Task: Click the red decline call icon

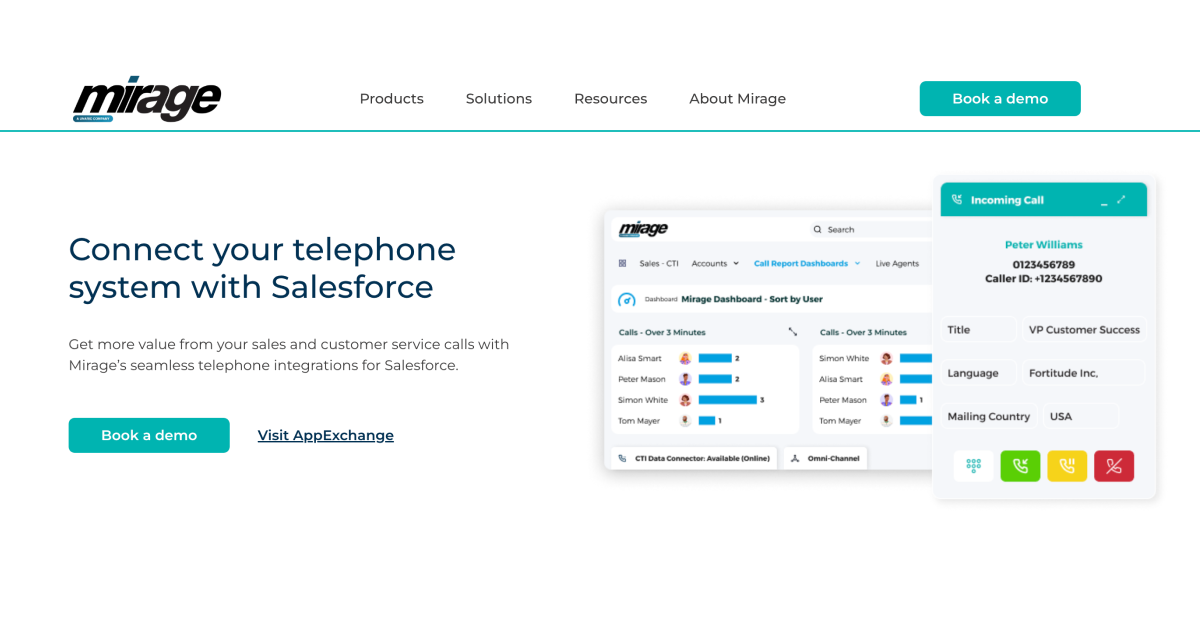Action: [1114, 466]
